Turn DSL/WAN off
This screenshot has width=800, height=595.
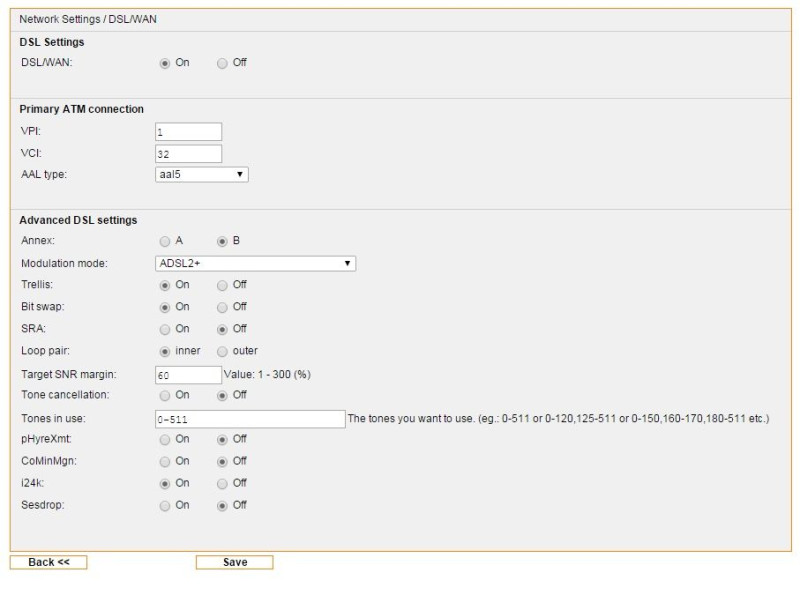(222, 63)
